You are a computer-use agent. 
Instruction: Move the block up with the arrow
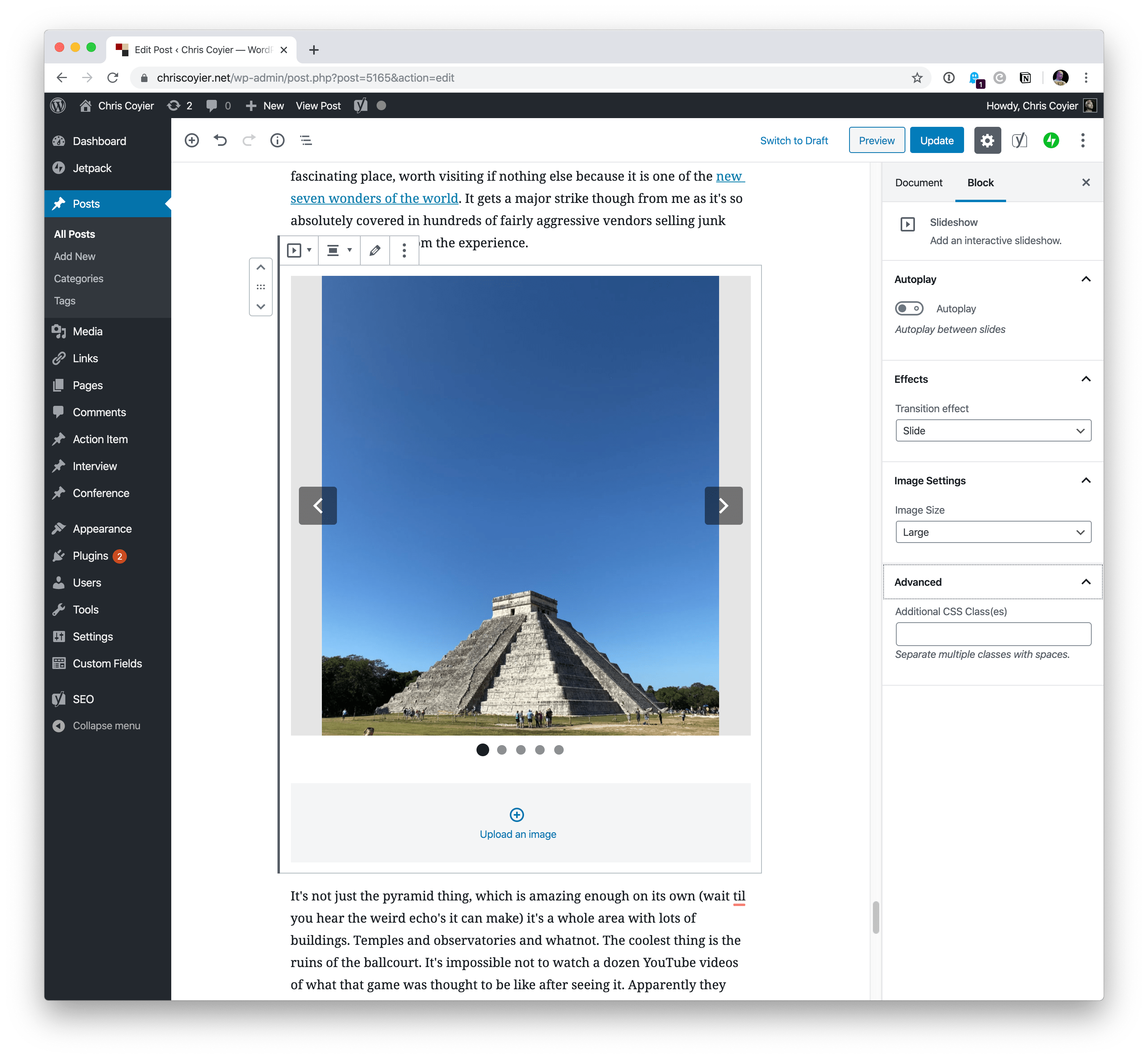(x=261, y=268)
